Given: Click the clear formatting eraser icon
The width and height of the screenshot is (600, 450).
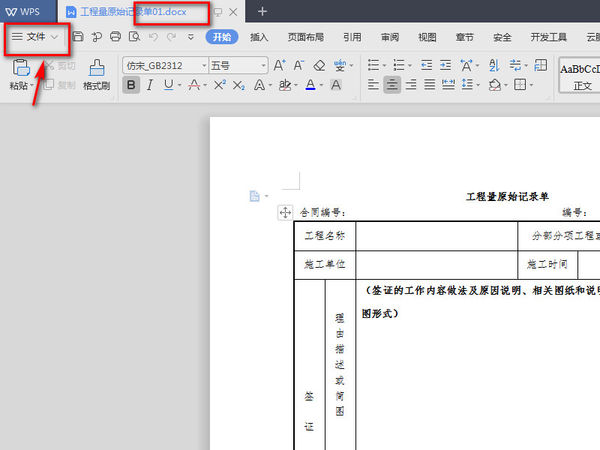Looking at the screenshot, I should (319, 66).
